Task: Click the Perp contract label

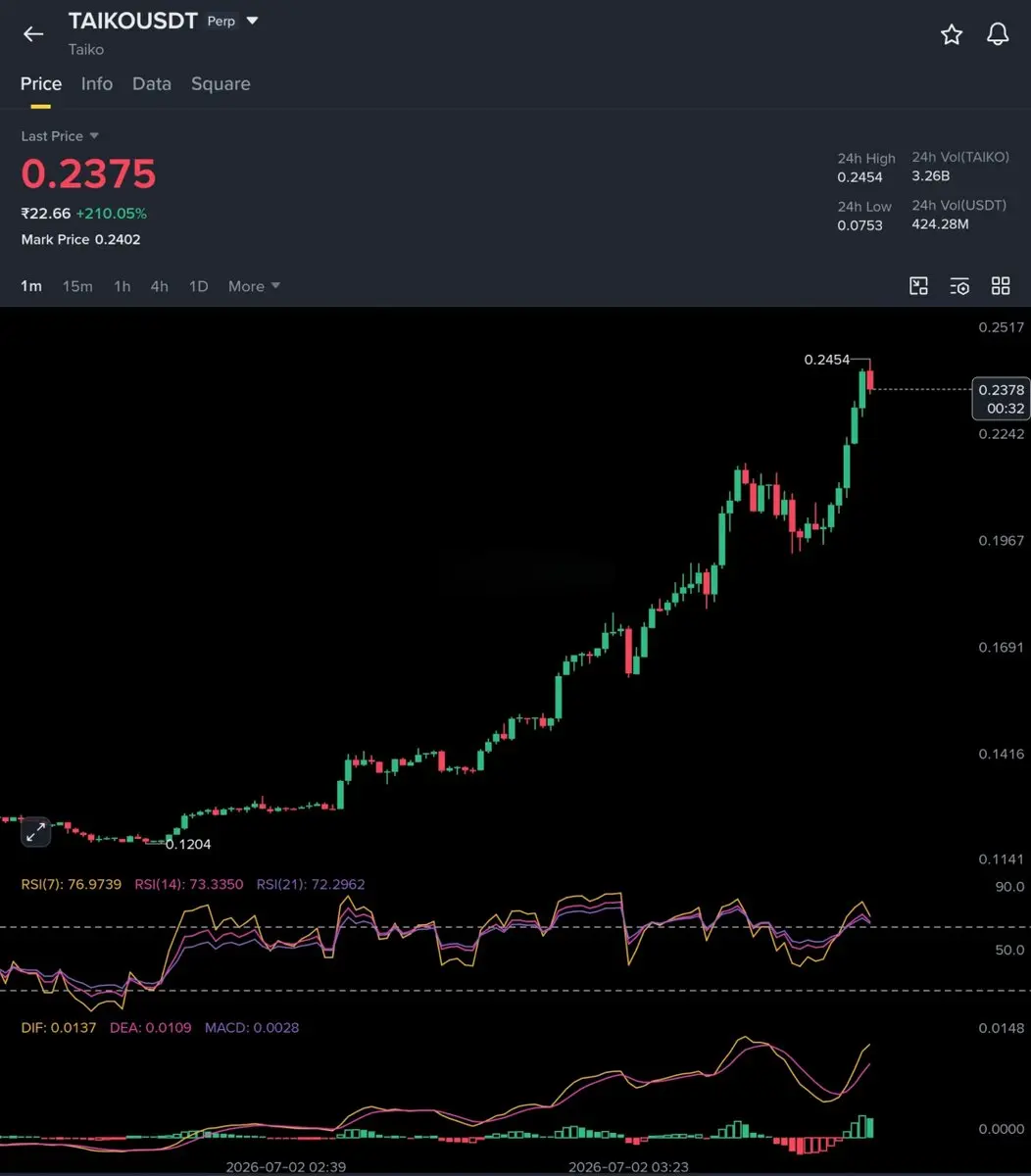Action: pyautogui.click(x=221, y=21)
